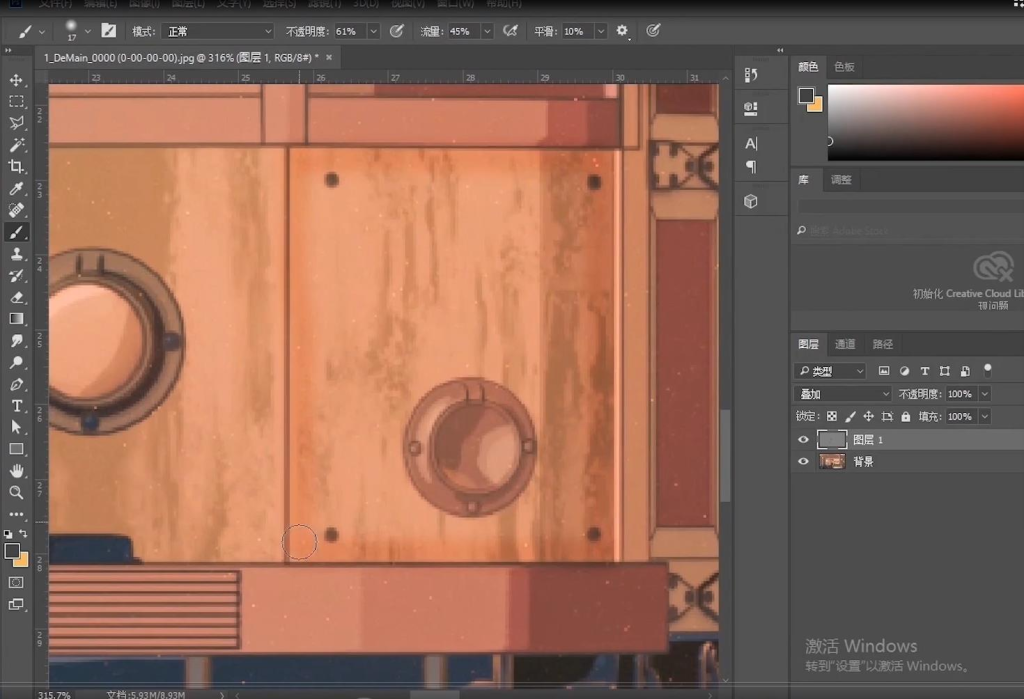Select the Healing Brush tool
The image size is (1024, 699).
point(16,210)
